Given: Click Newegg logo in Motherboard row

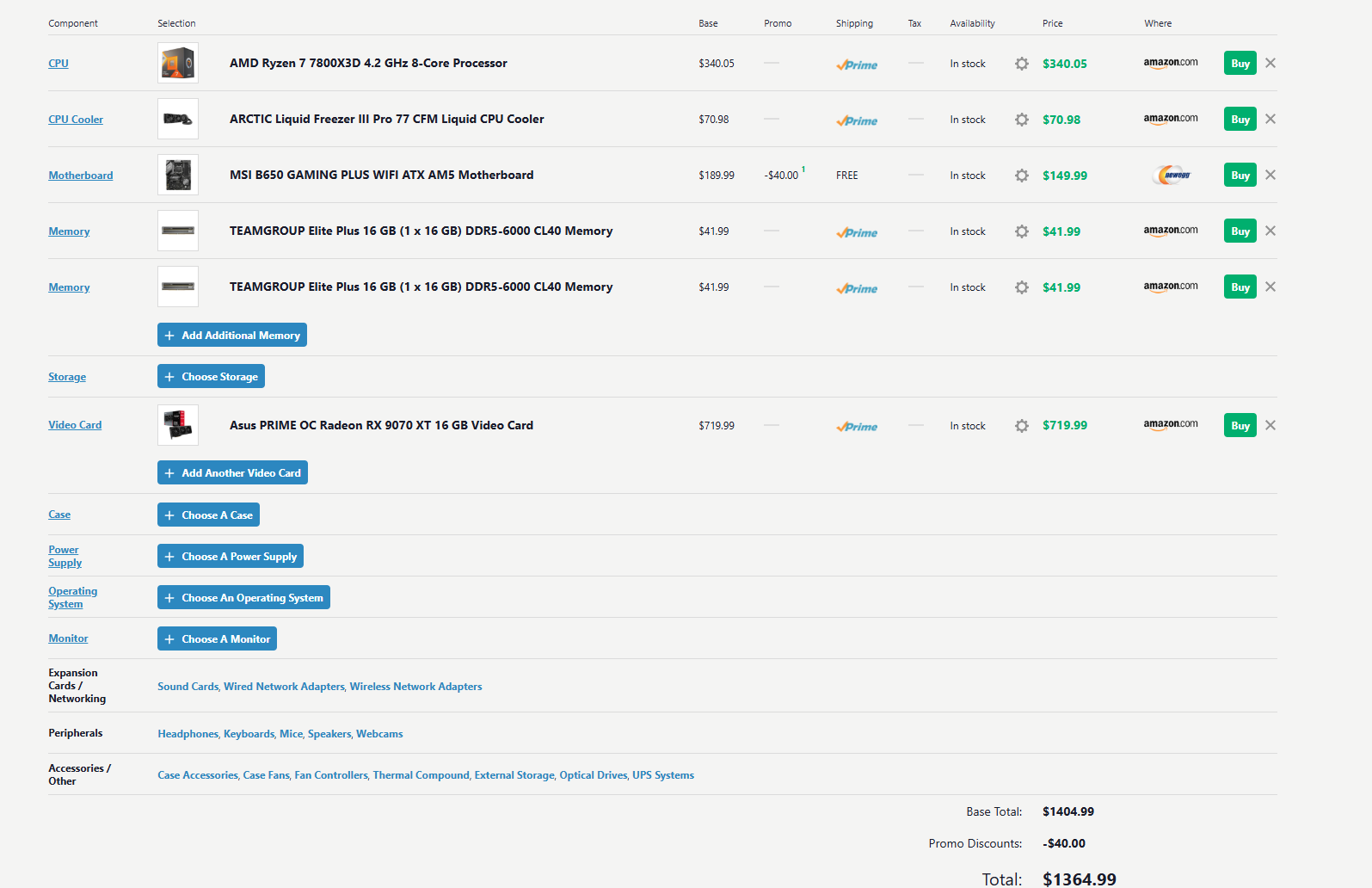Looking at the screenshot, I should pos(1172,175).
